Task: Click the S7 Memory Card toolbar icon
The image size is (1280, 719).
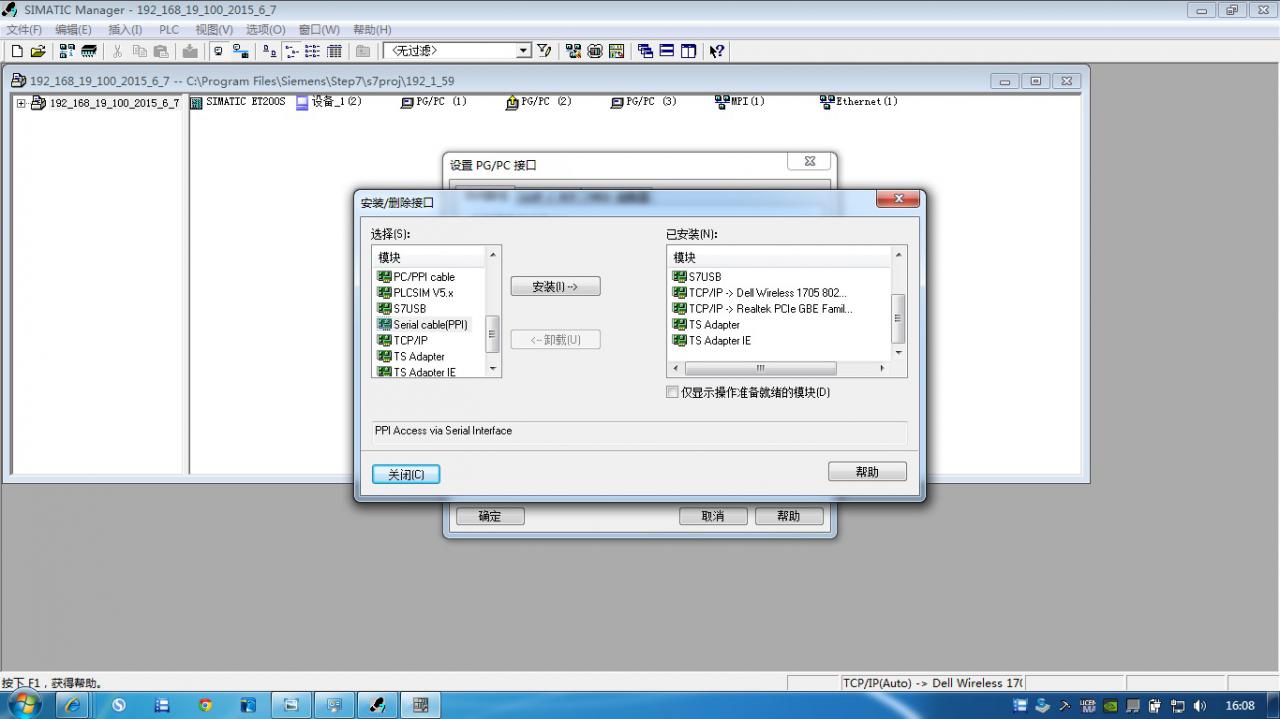Action: pos(89,51)
